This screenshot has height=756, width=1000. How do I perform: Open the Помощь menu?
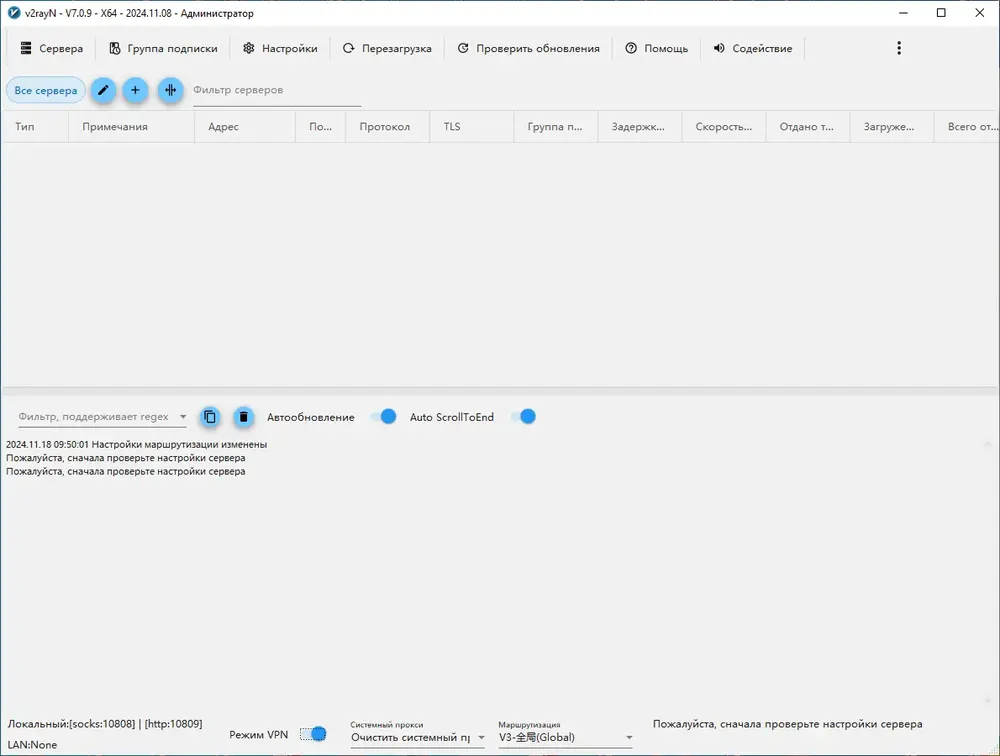click(x=656, y=48)
